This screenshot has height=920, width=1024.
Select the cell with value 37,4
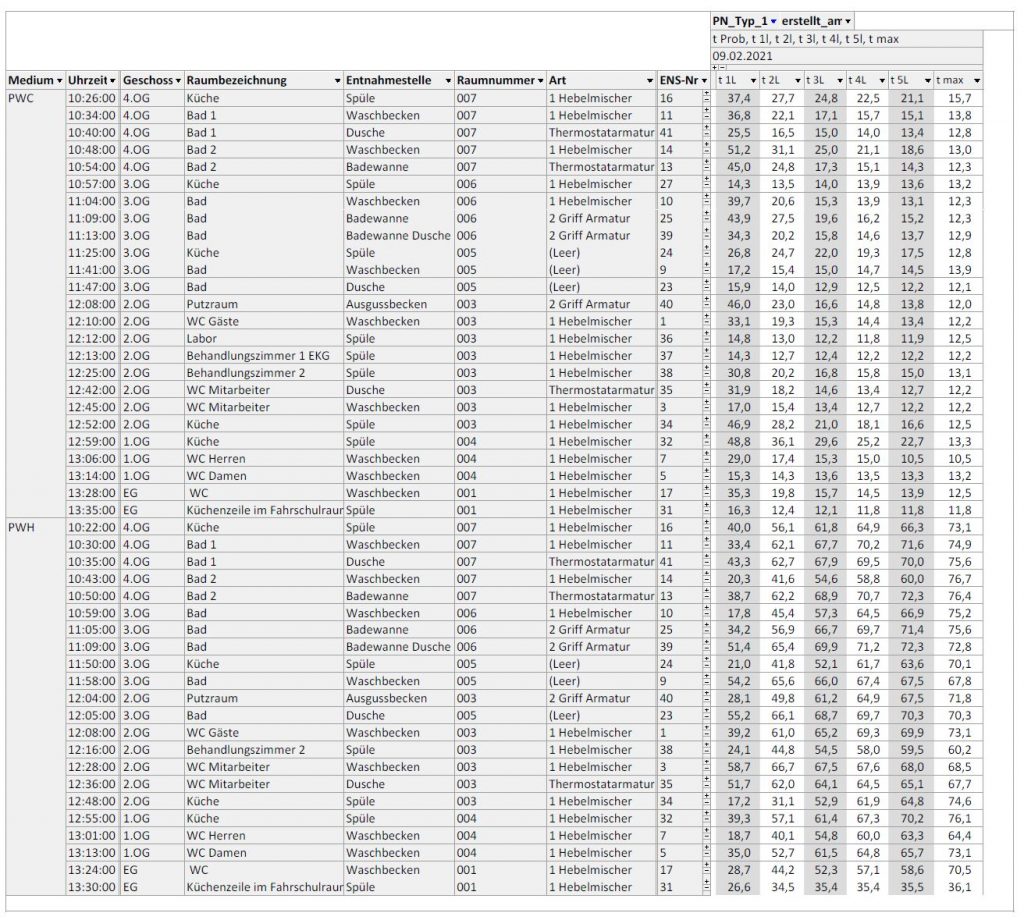(737, 98)
